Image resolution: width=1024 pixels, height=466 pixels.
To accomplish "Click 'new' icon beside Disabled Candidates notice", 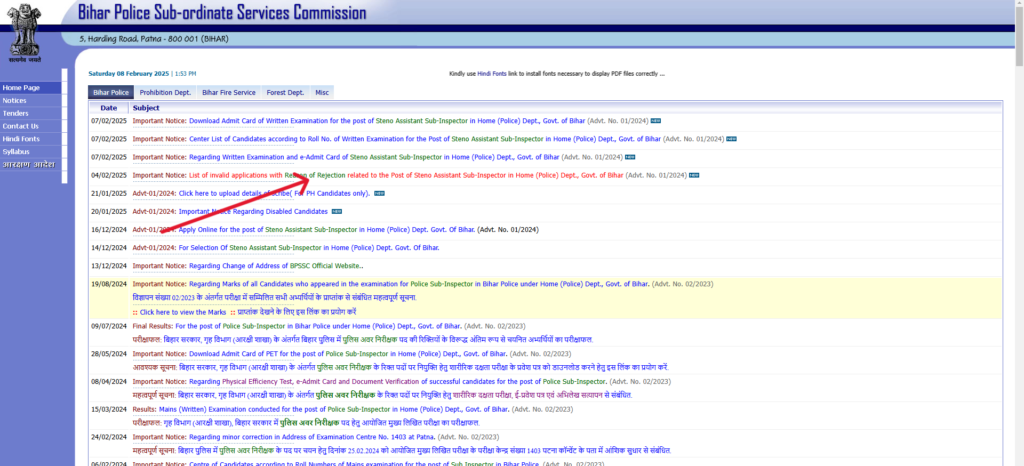I will [337, 212].
